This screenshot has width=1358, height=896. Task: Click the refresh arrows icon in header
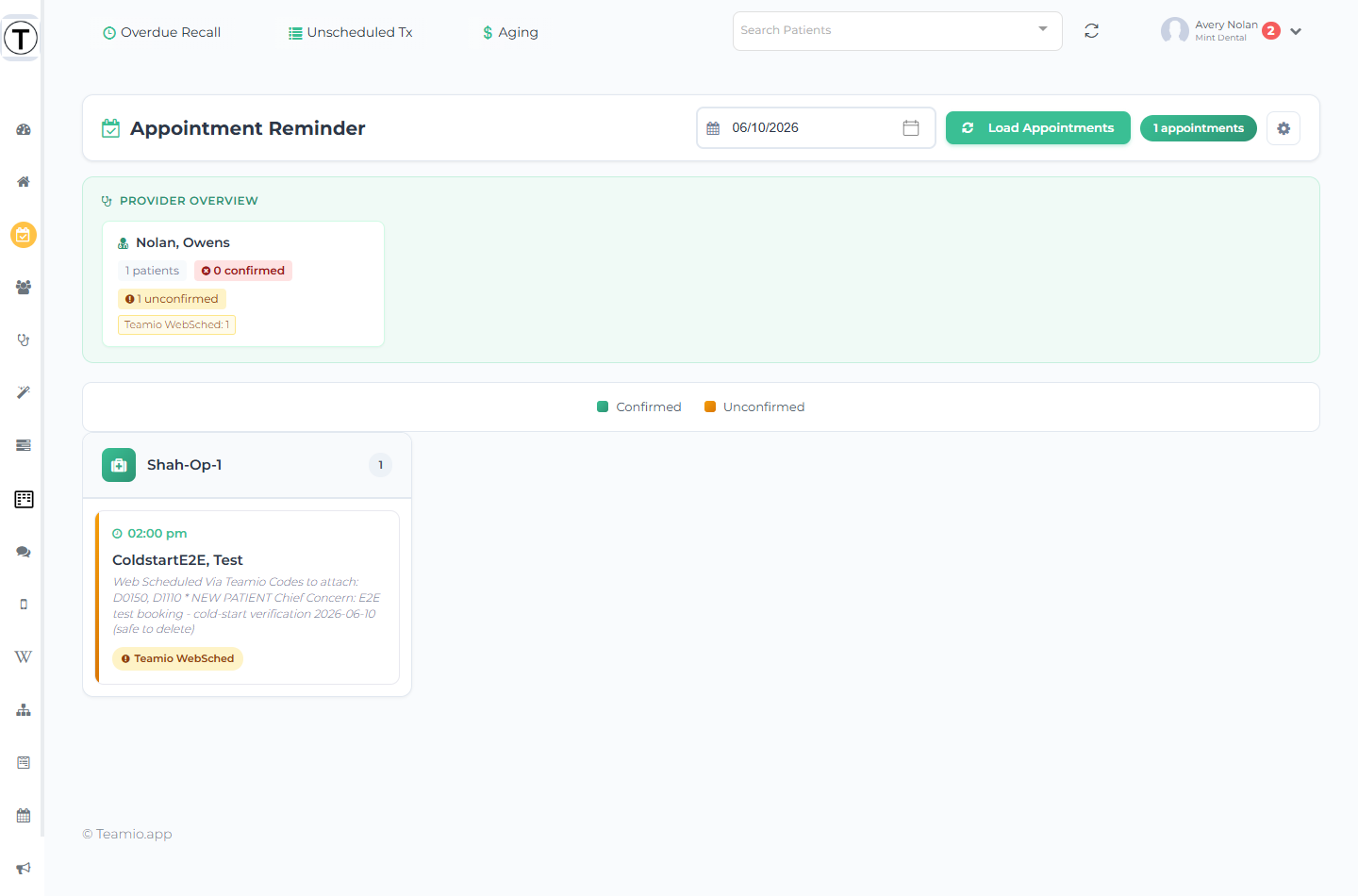point(1092,31)
